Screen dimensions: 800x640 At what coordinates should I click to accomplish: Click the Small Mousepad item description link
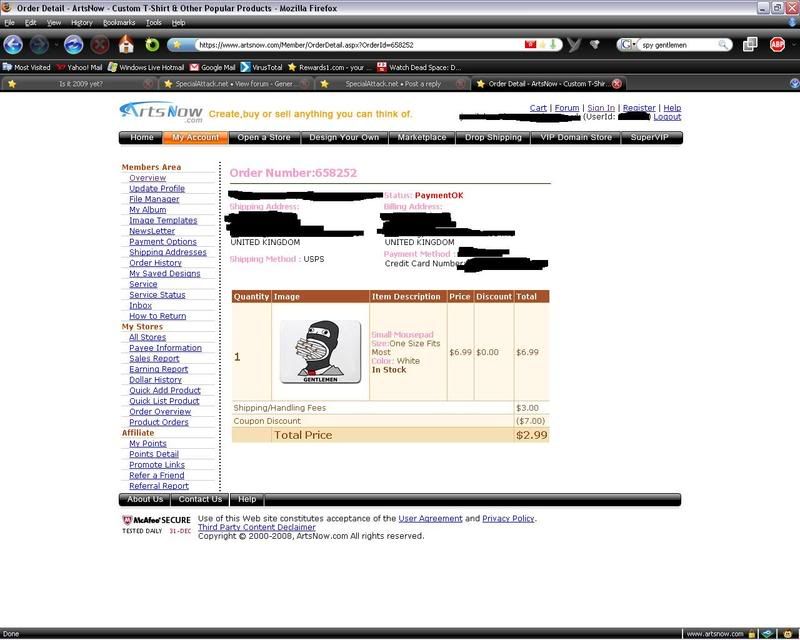pyautogui.click(x=403, y=335)
